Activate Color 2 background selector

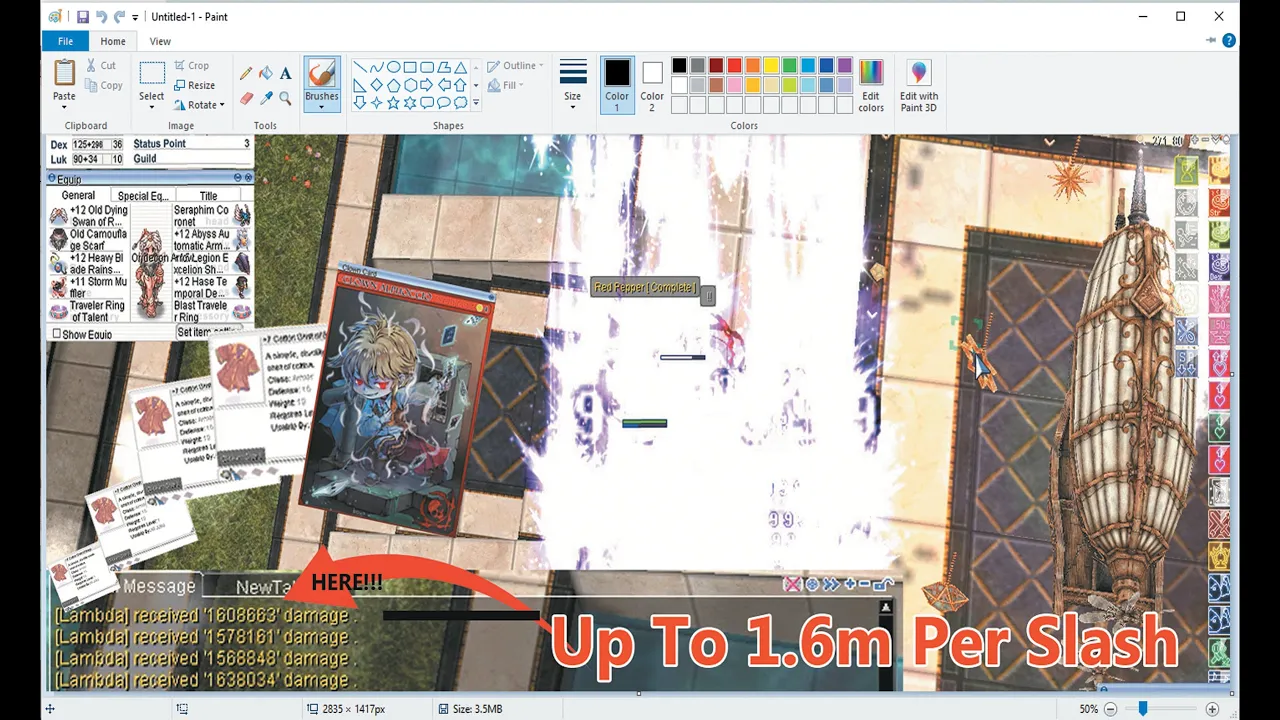[x=652, y=85]
